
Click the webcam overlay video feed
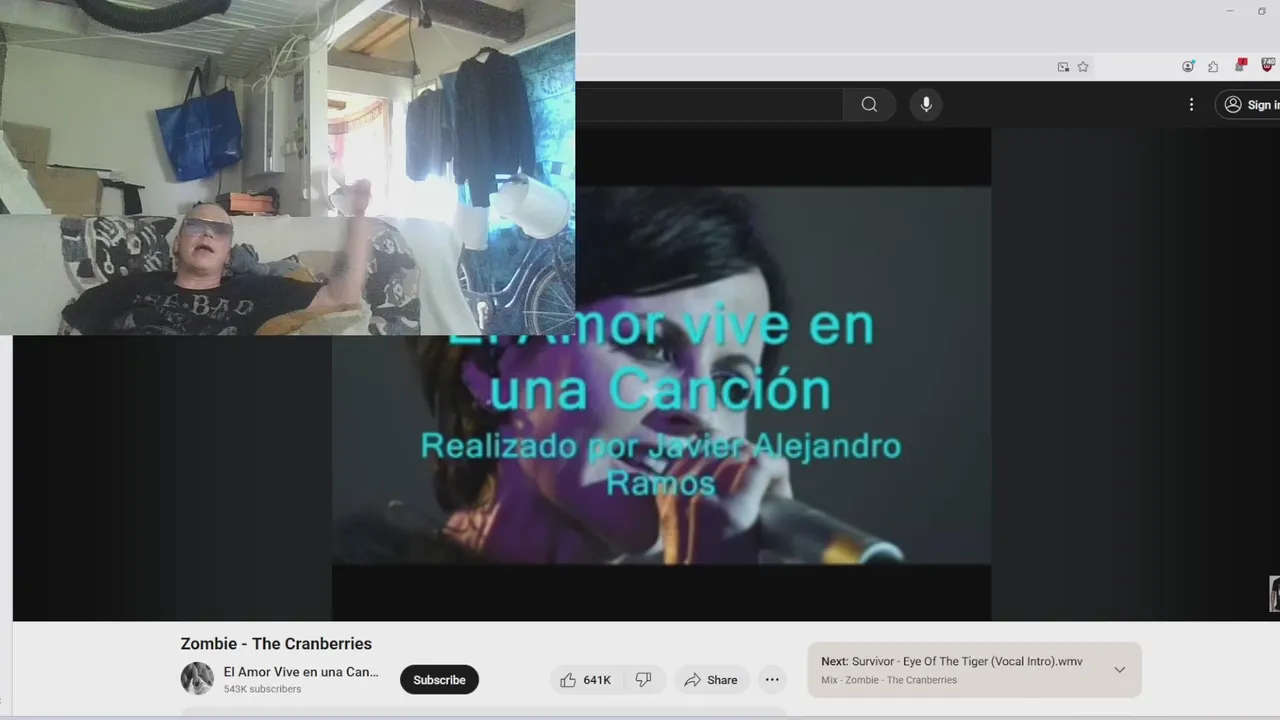coord(287,167)
